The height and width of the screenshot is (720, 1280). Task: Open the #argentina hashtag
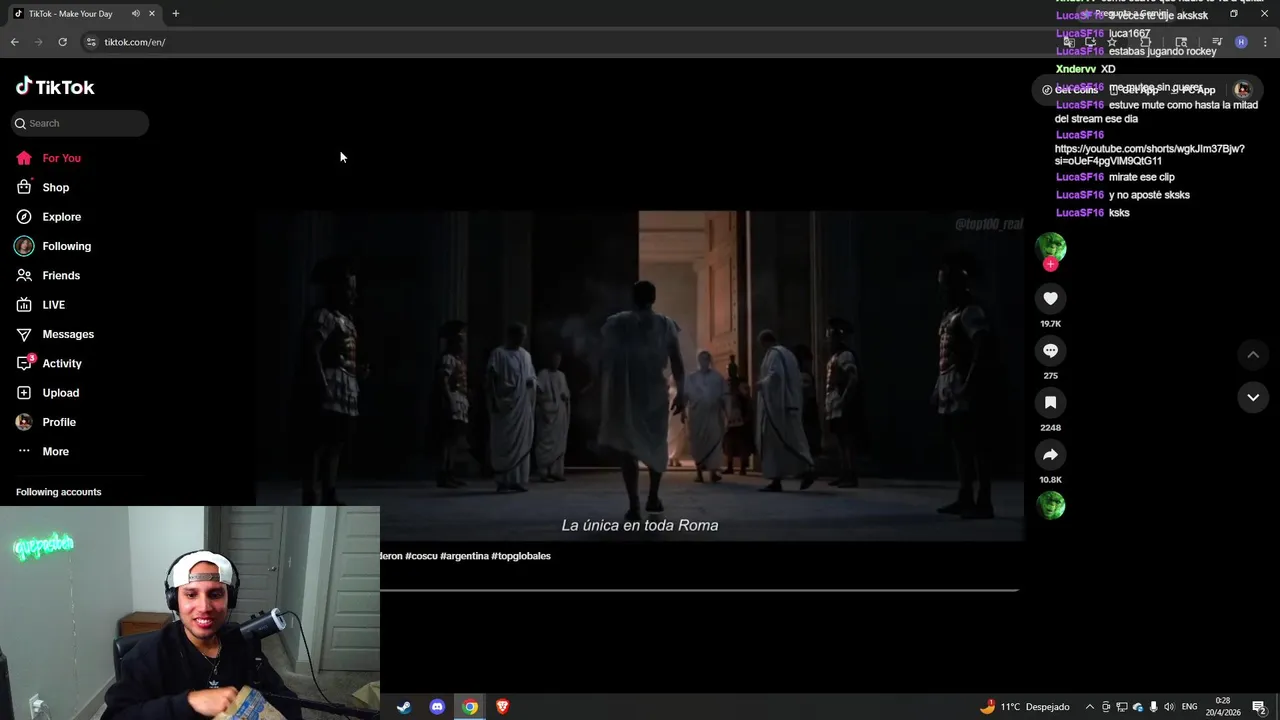pos(464,556)
